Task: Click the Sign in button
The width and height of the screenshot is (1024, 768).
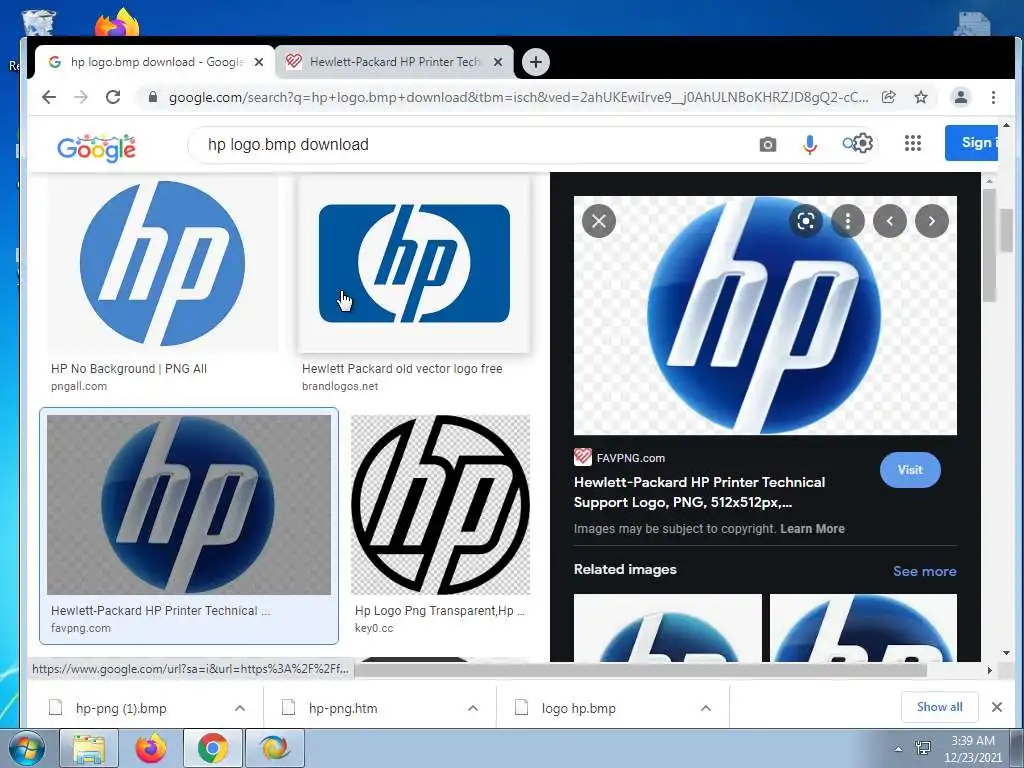Action: (971, 142)
